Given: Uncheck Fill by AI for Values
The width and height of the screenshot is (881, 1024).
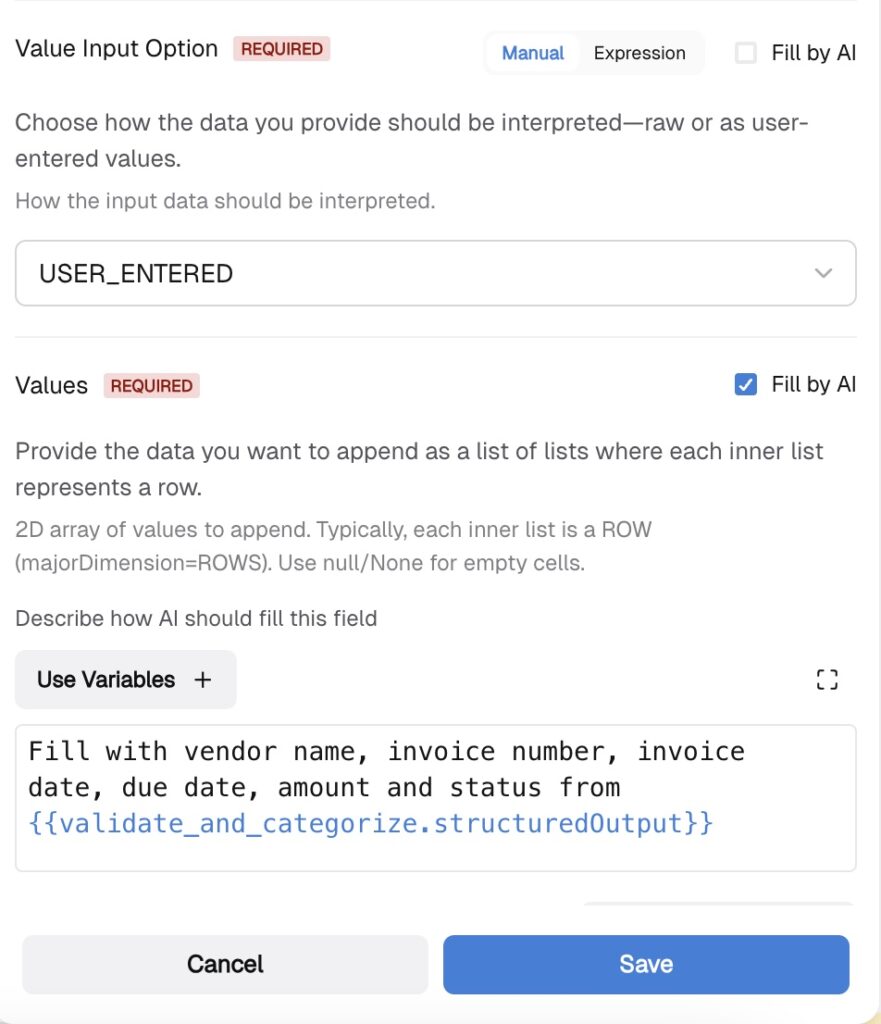Looking at the screenshot, I should [745, 385].
